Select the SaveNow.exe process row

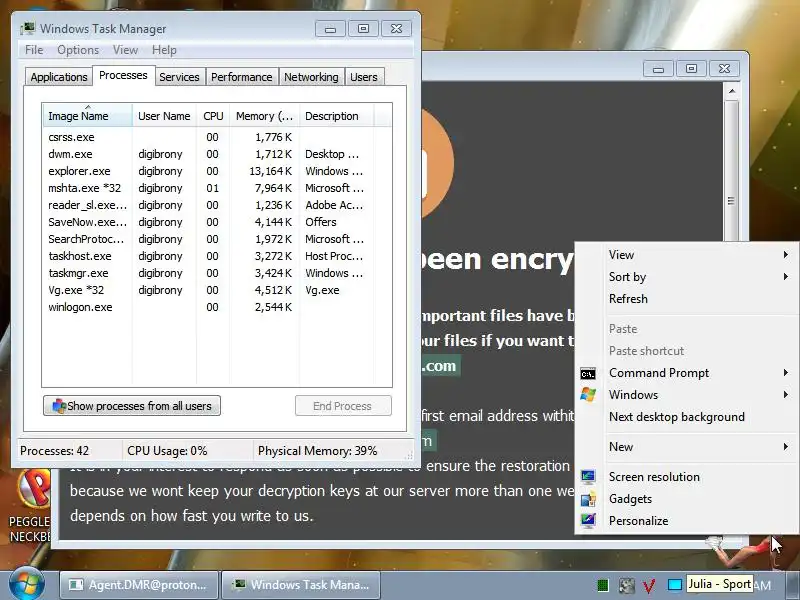(209, 222)
